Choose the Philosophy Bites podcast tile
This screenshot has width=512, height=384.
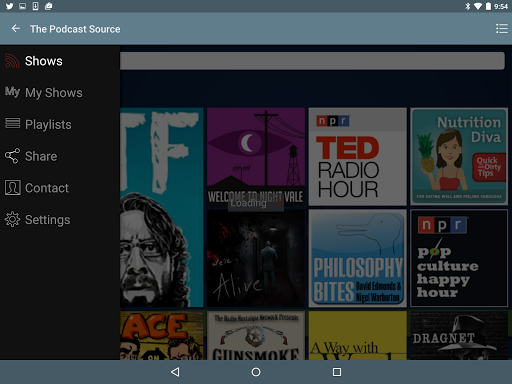tap(358, 258)
